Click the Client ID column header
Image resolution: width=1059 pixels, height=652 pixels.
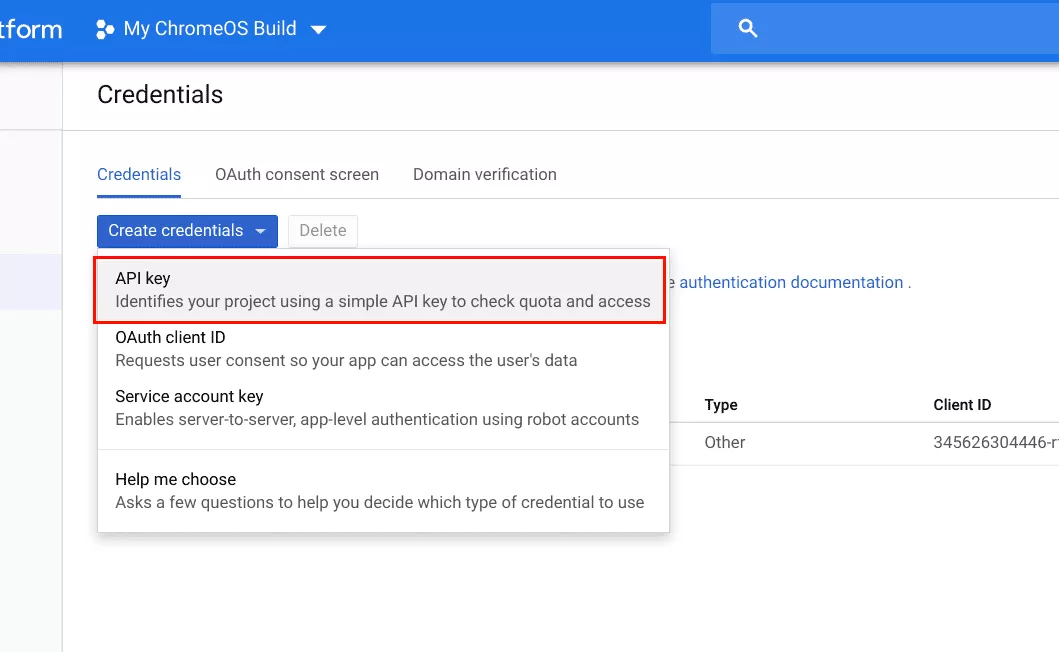962,405
